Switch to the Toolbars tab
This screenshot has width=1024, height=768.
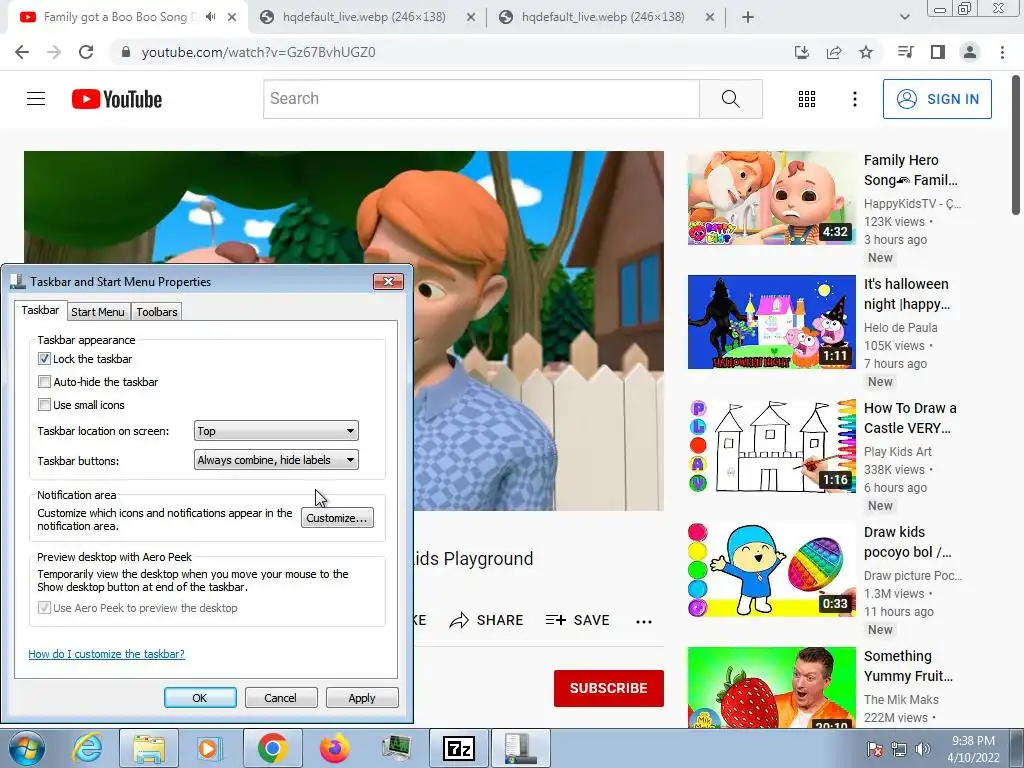157,312
